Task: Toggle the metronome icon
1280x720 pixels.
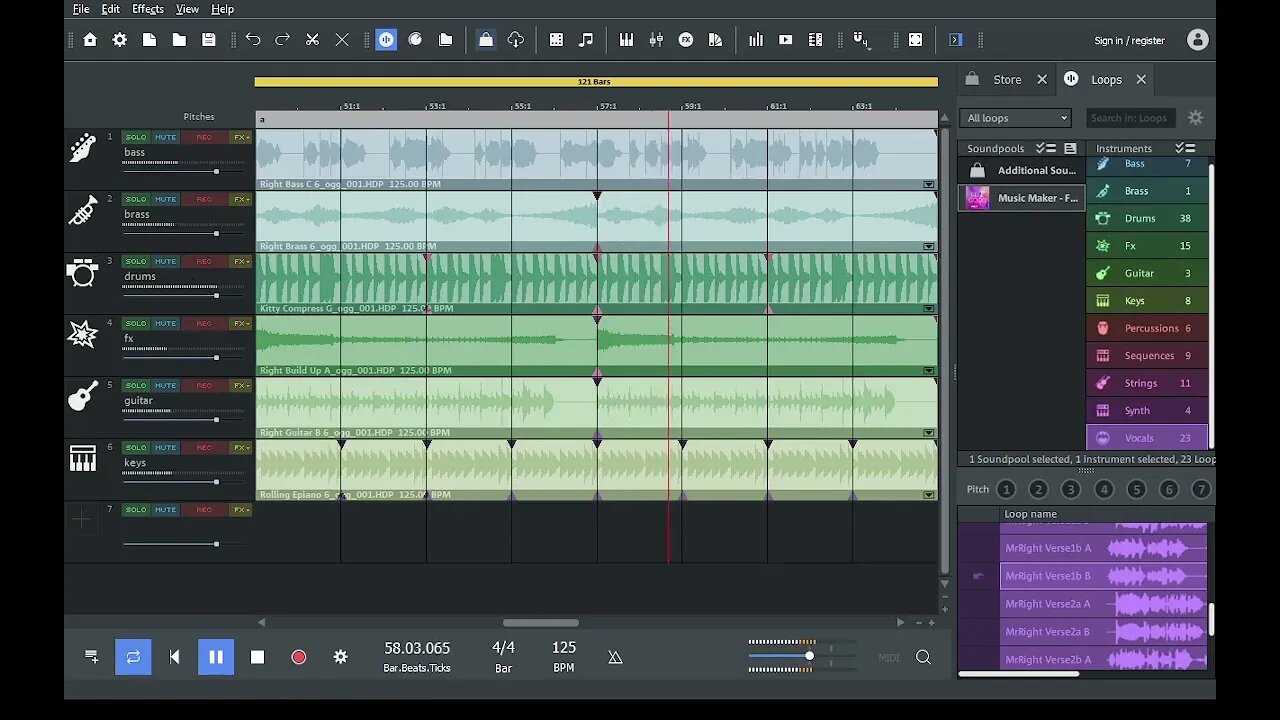Action: point(615,657)
